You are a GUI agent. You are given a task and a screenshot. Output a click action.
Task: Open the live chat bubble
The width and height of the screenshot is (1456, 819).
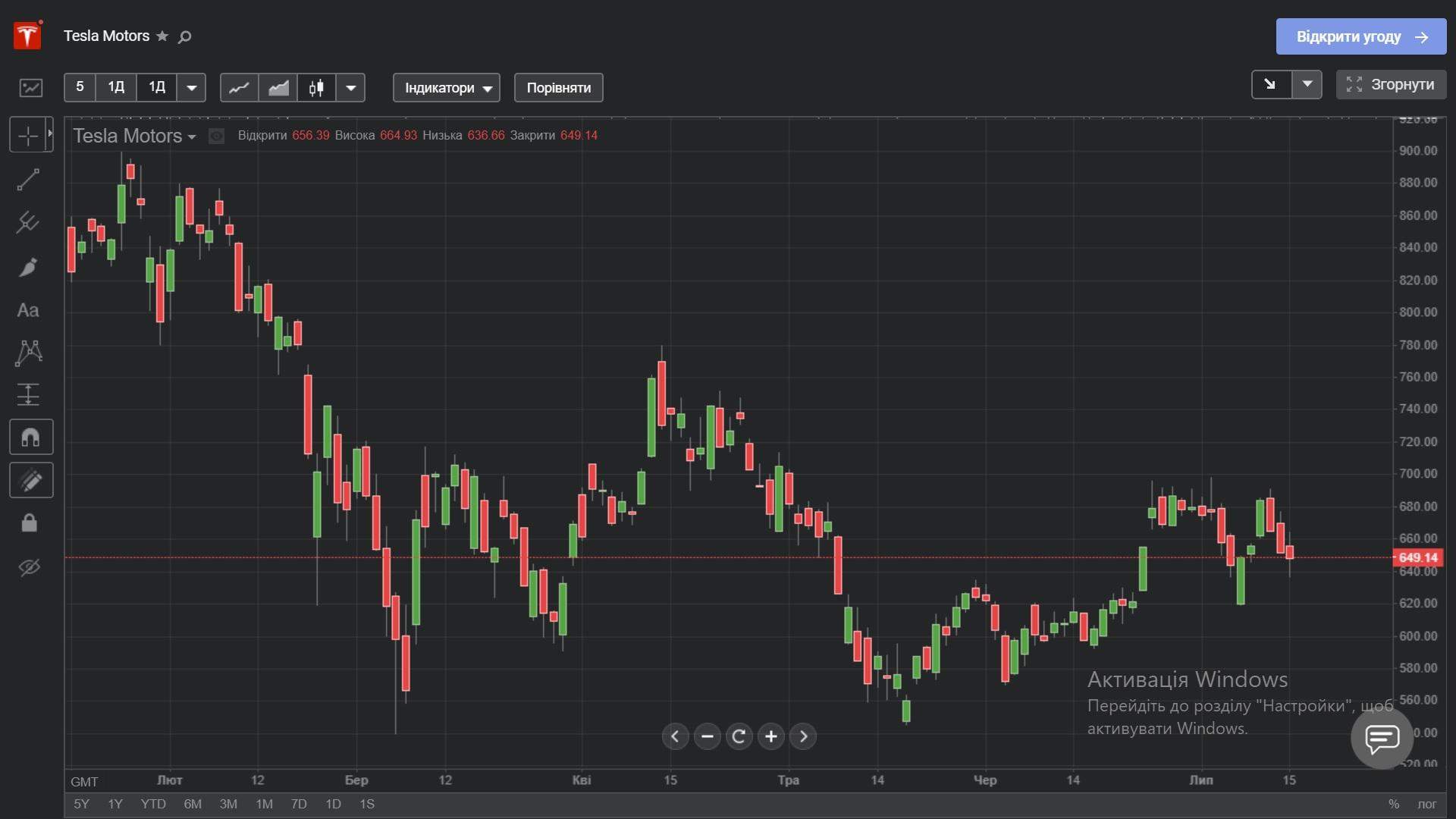[x=1382, y=737]
